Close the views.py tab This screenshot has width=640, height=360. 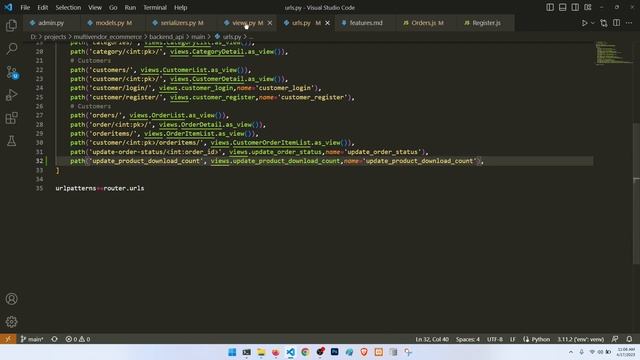(x=270, y=23)
